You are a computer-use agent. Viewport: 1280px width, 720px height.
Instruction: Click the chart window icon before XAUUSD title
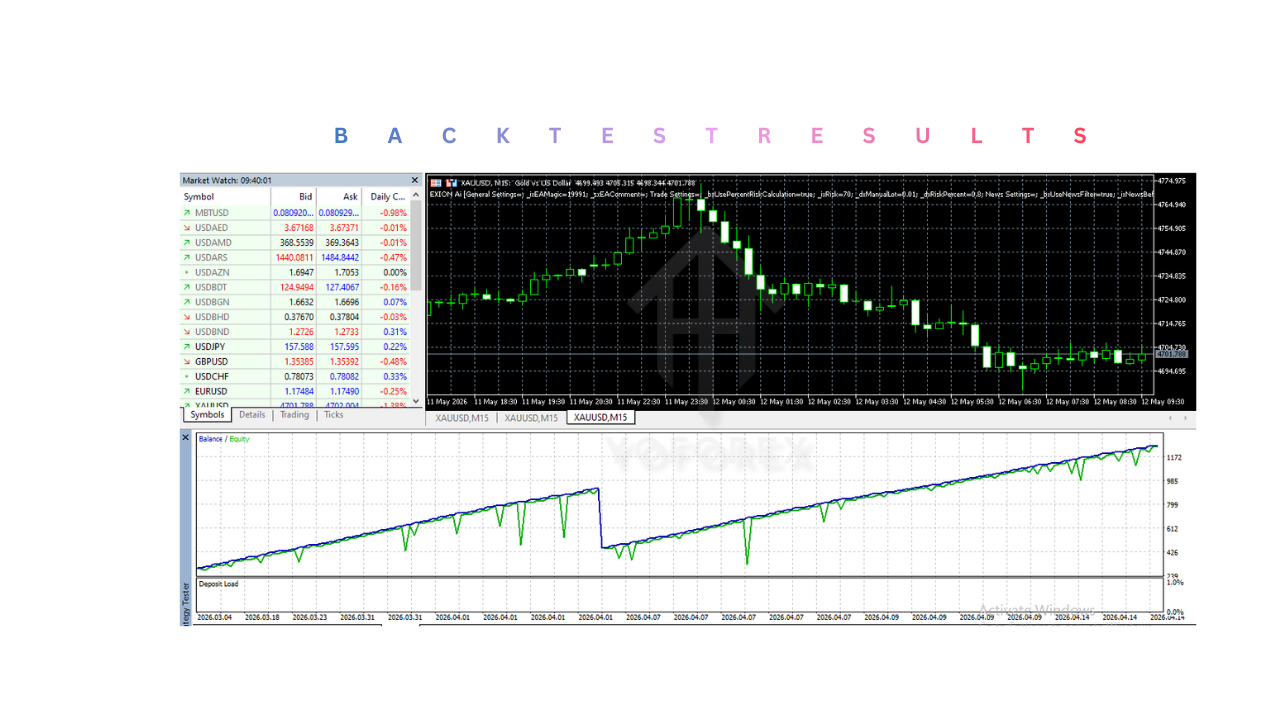(435, 183)
